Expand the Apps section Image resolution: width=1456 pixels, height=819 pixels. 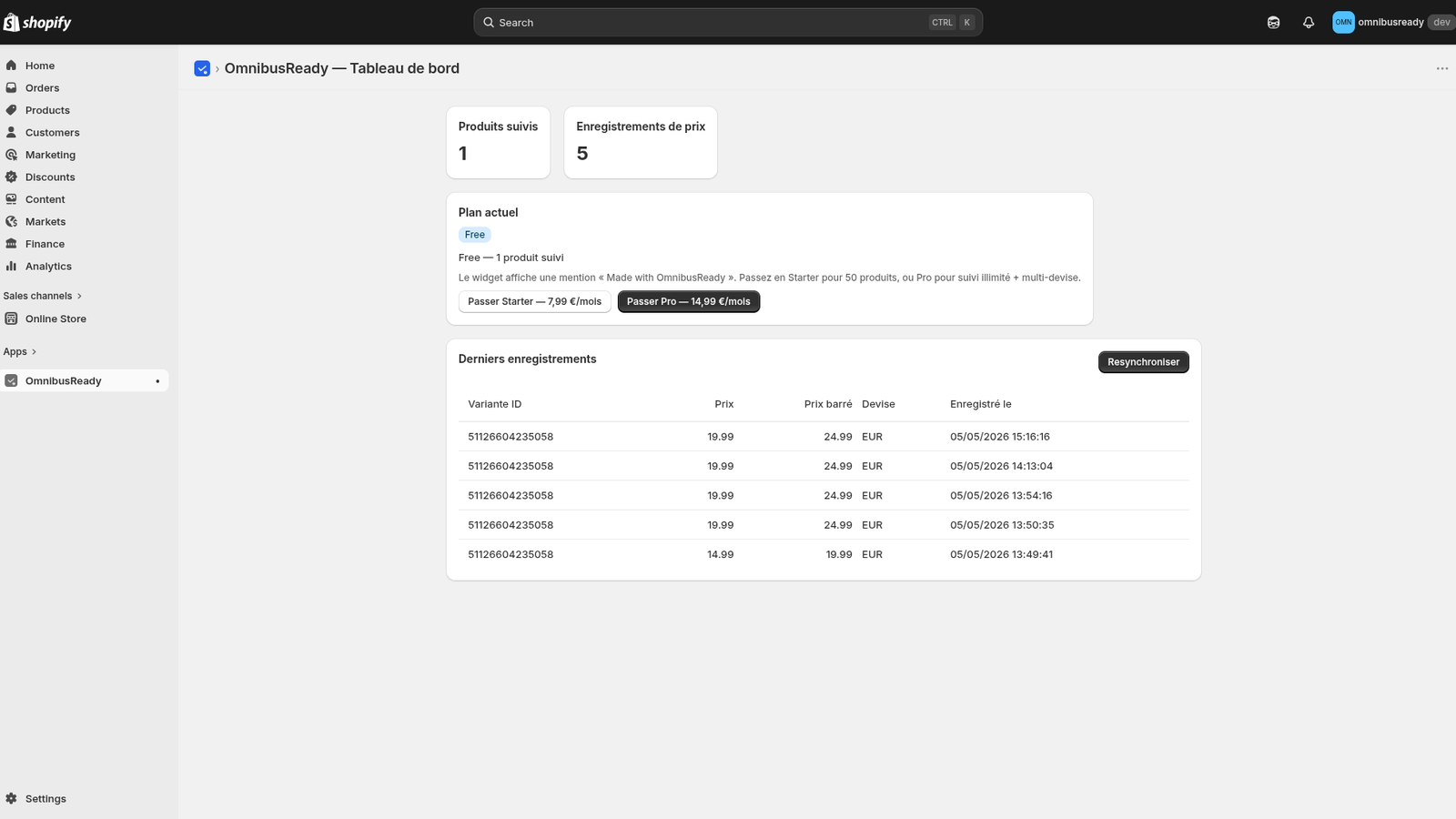[20, 351]
